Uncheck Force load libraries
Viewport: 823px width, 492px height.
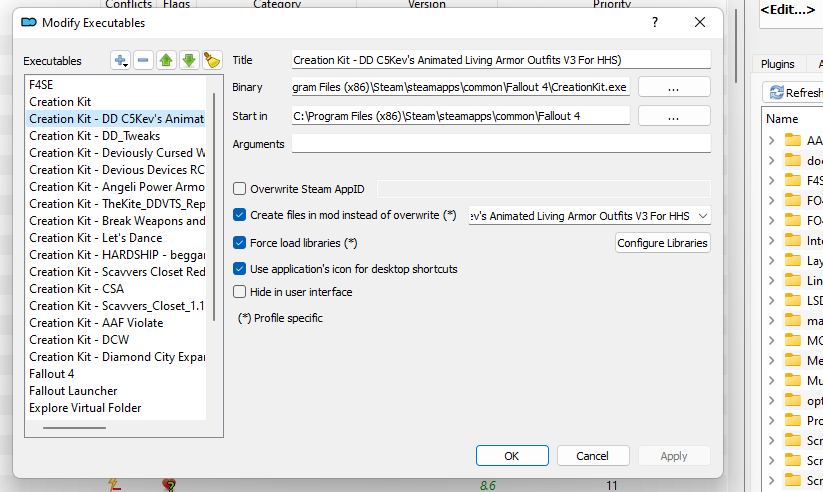pos(239,243)
